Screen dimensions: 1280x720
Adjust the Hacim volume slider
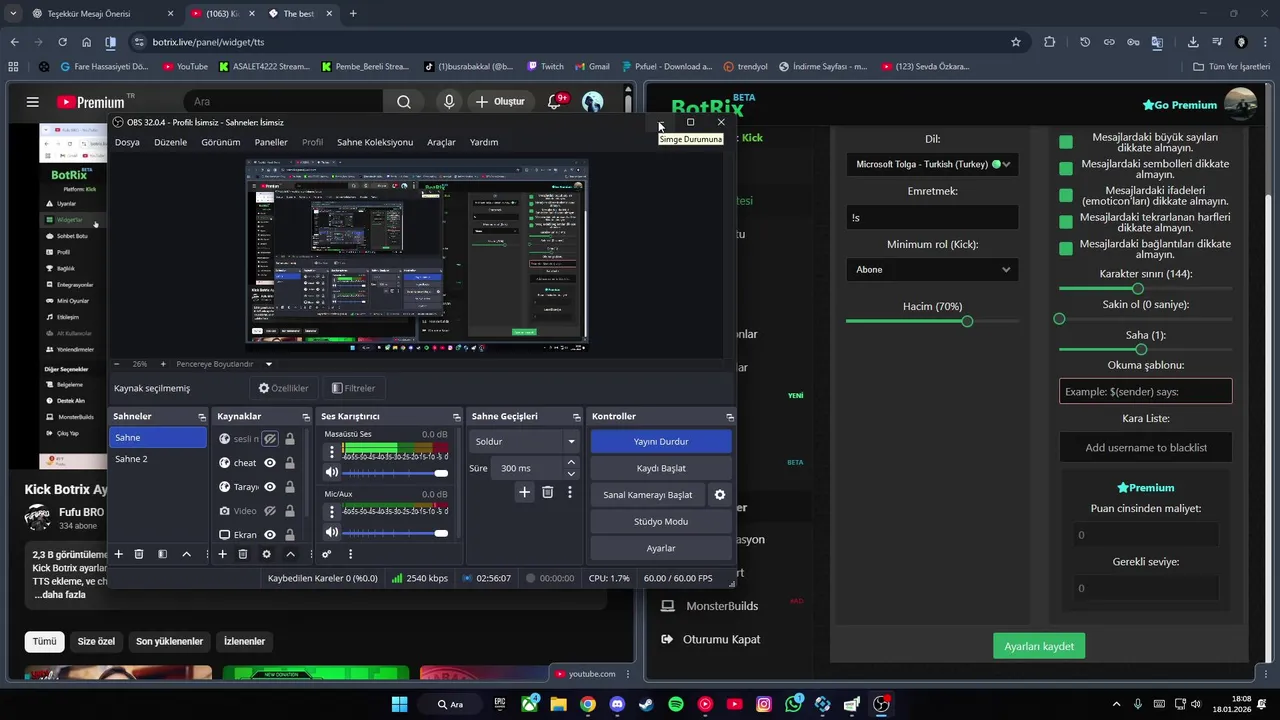coord(932,321)
